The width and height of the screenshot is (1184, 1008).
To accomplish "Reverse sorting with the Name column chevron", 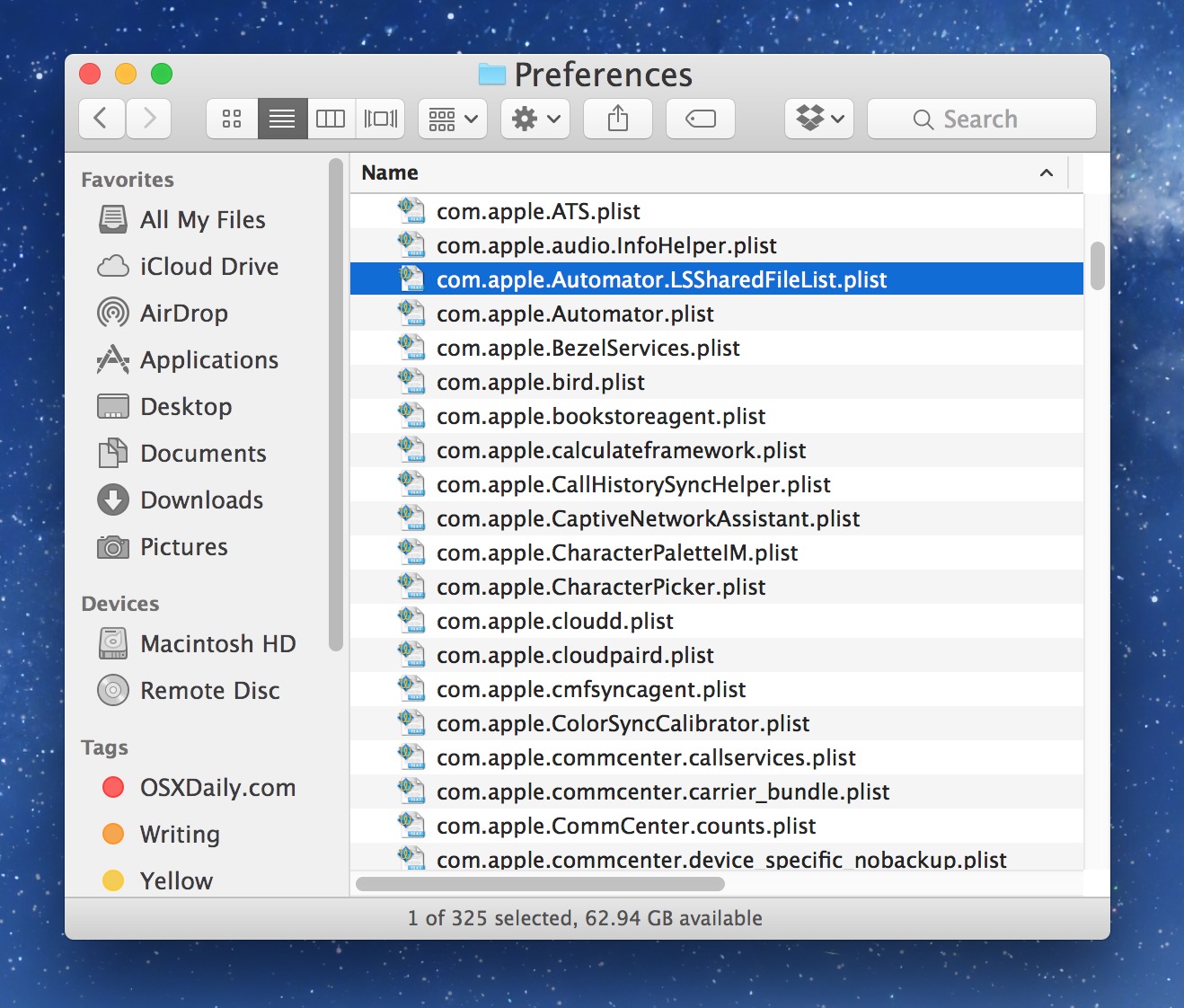I will coord(1046,172).
